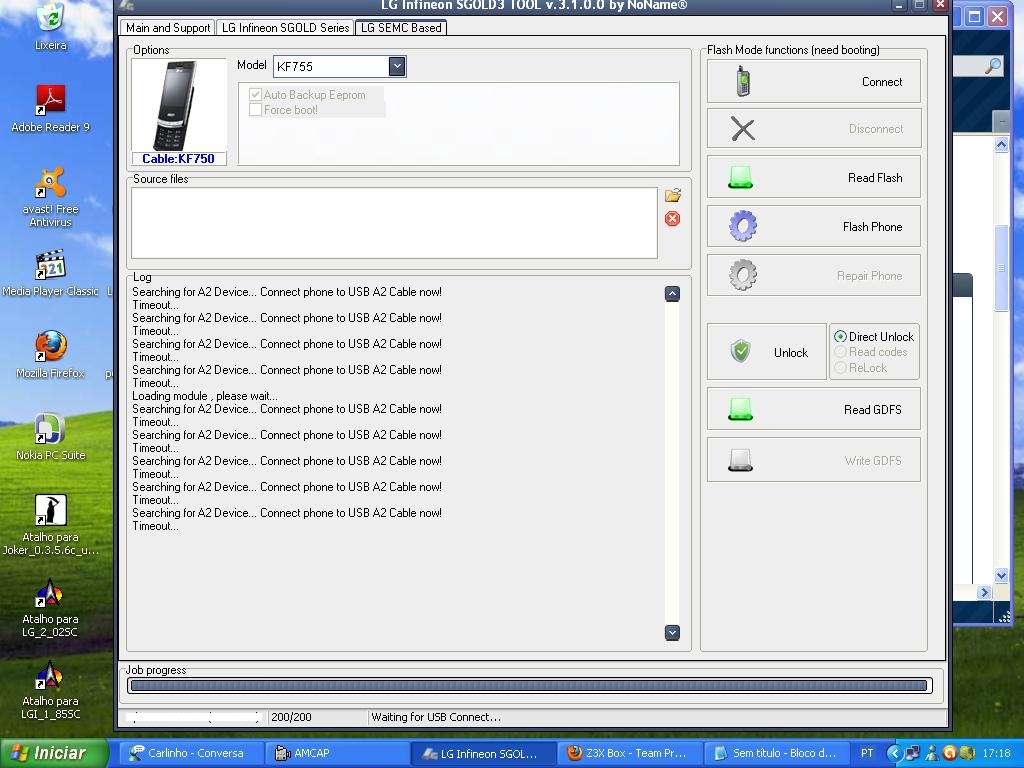Click the Write GDFS button label
The width and height of the screenshot is (1024, 768).
(x=872, y=460)
